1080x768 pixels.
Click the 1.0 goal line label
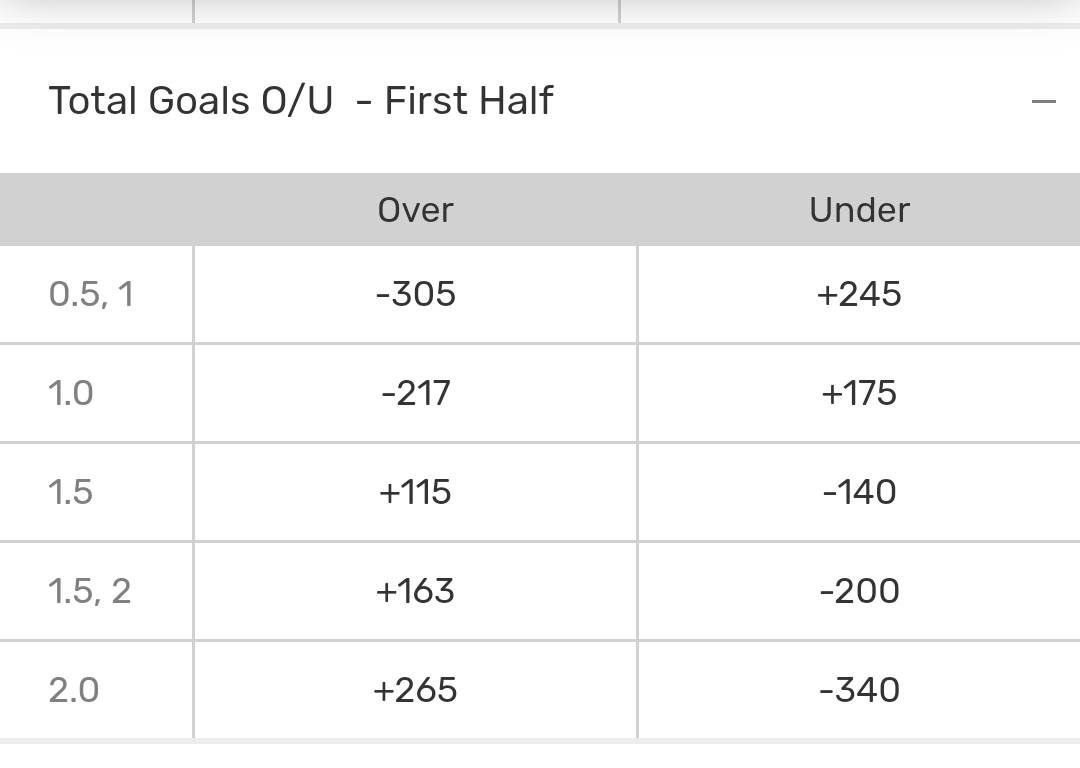[x=71, y=393]
